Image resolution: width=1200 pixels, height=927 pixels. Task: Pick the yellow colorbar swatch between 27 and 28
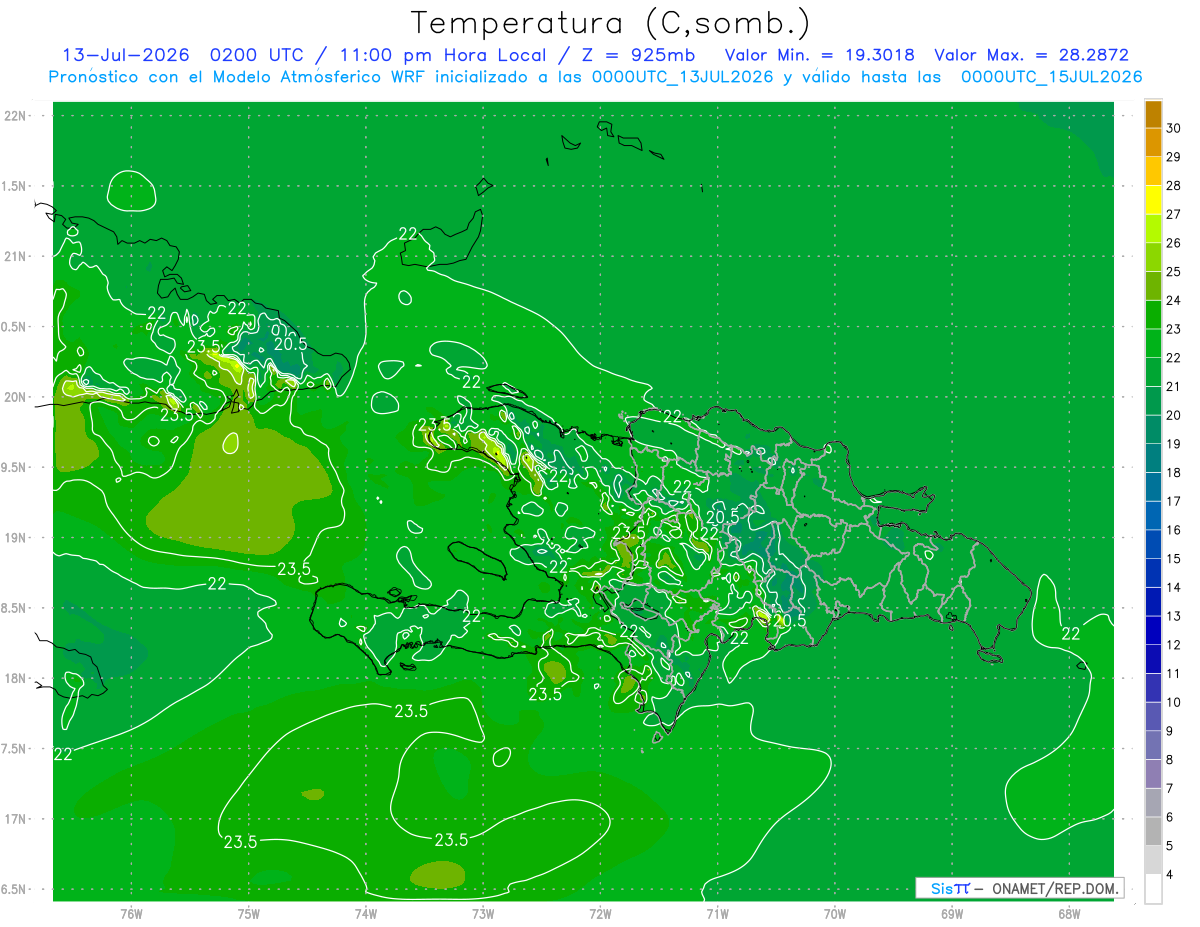coord(1153,200)
